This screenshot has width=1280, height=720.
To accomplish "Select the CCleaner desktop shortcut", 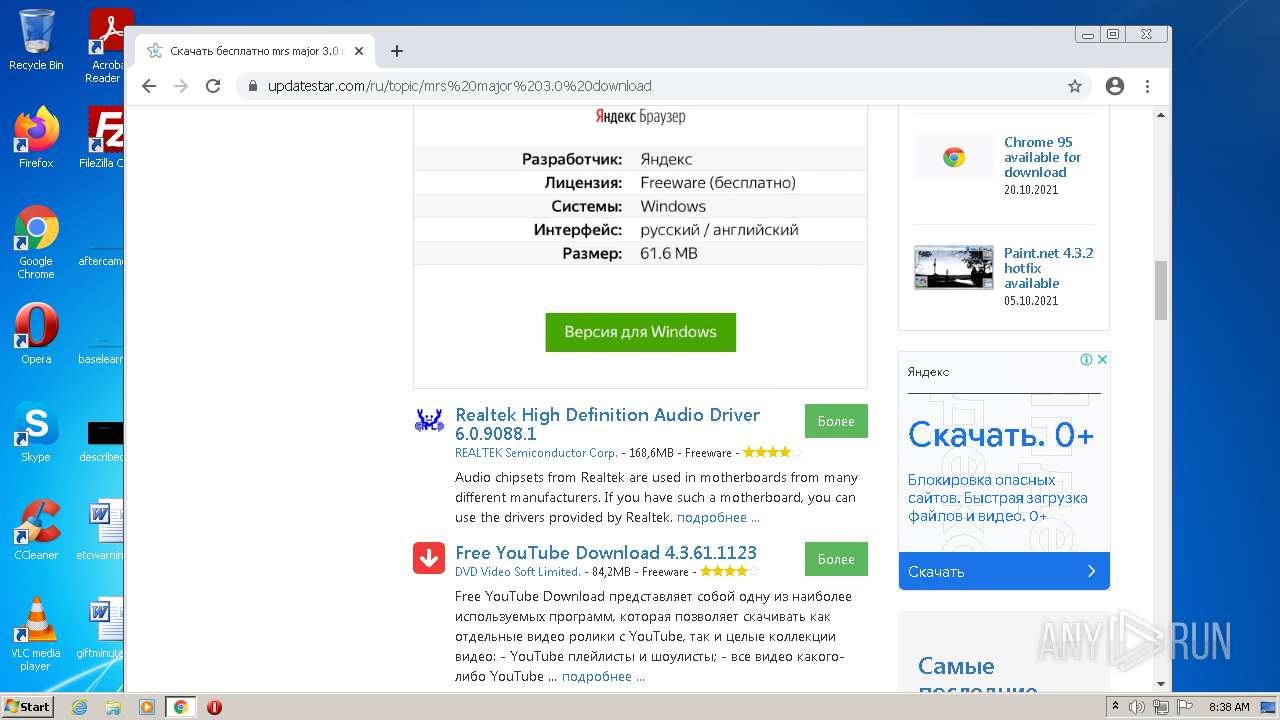I will (36, 530).
